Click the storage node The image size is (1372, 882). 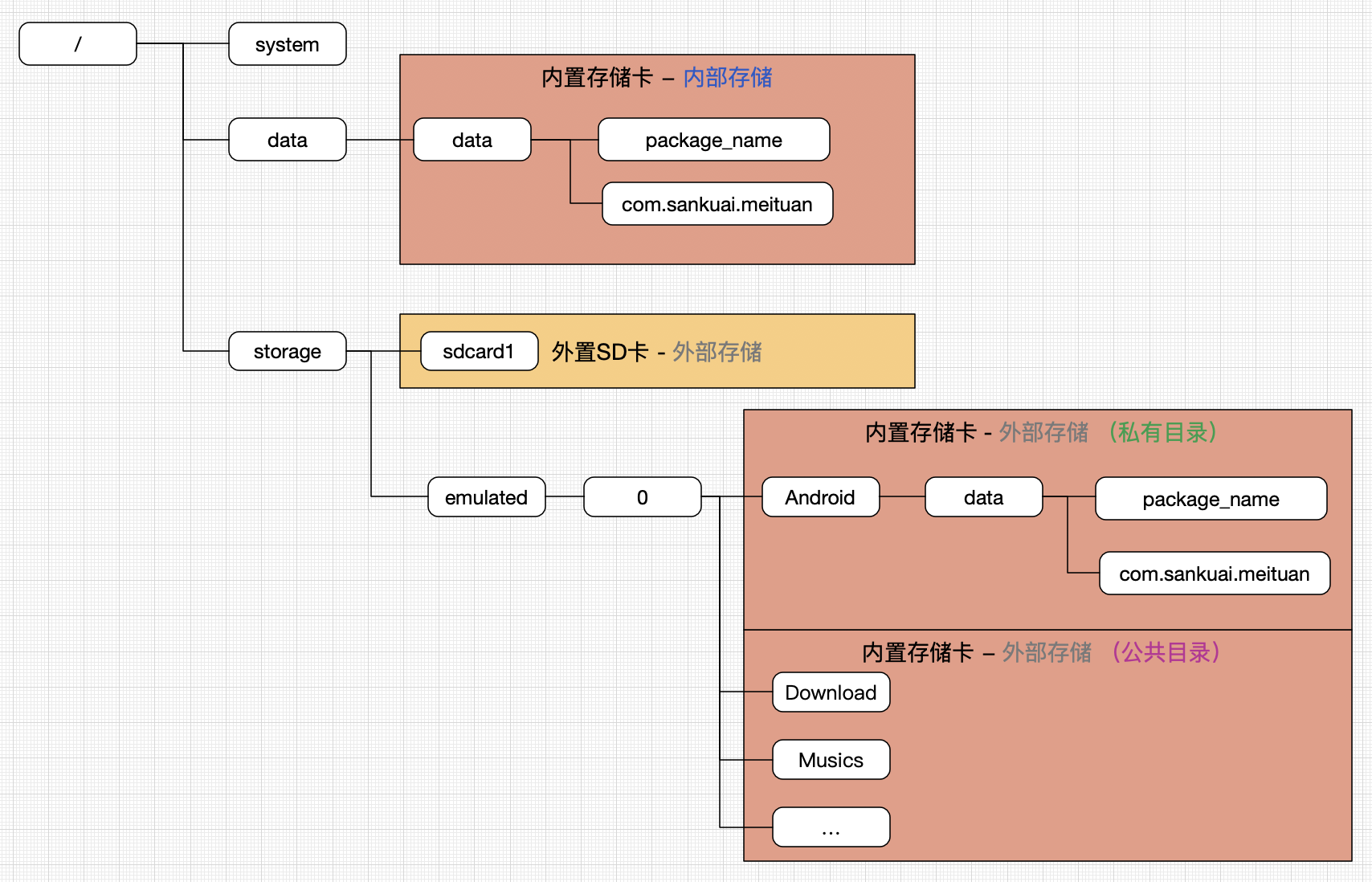(288, 351)
